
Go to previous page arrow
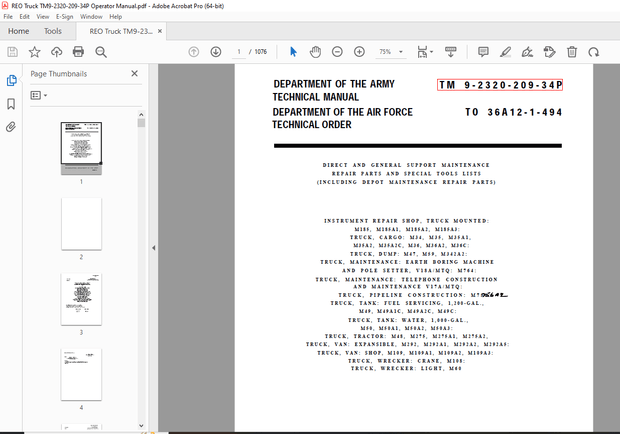[193, 52]
